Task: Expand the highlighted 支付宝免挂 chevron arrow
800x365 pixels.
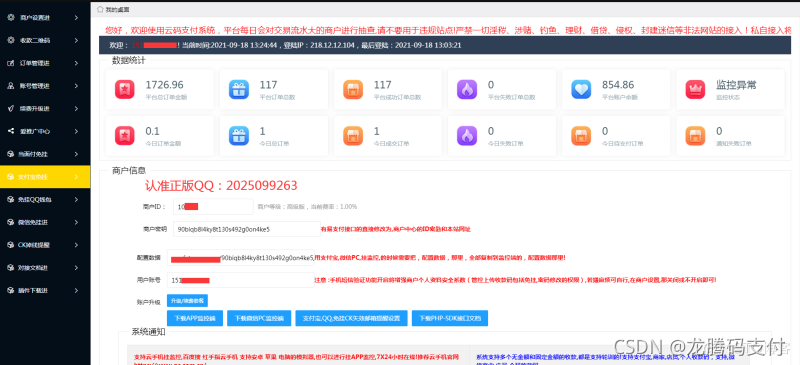Action: click(x=76, y=177)
